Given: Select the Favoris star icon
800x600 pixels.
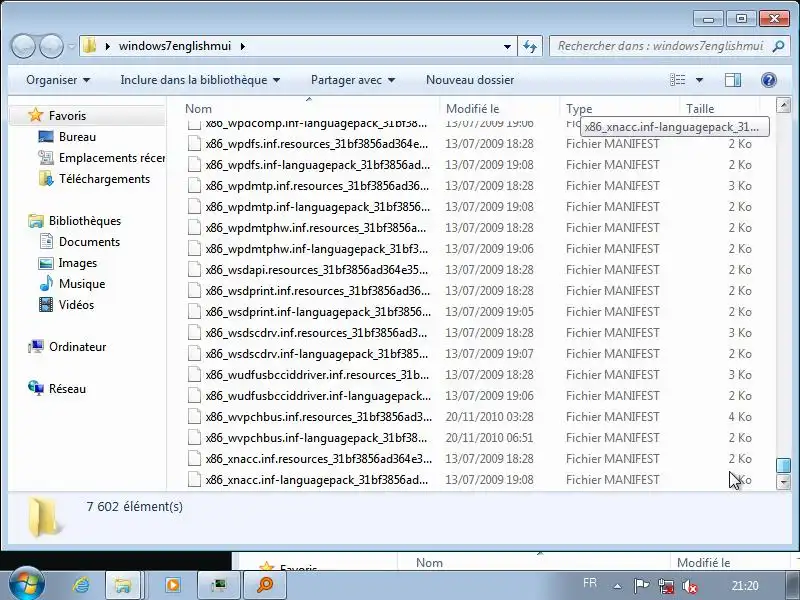Looking at the screenshot, I should [36, 115].
